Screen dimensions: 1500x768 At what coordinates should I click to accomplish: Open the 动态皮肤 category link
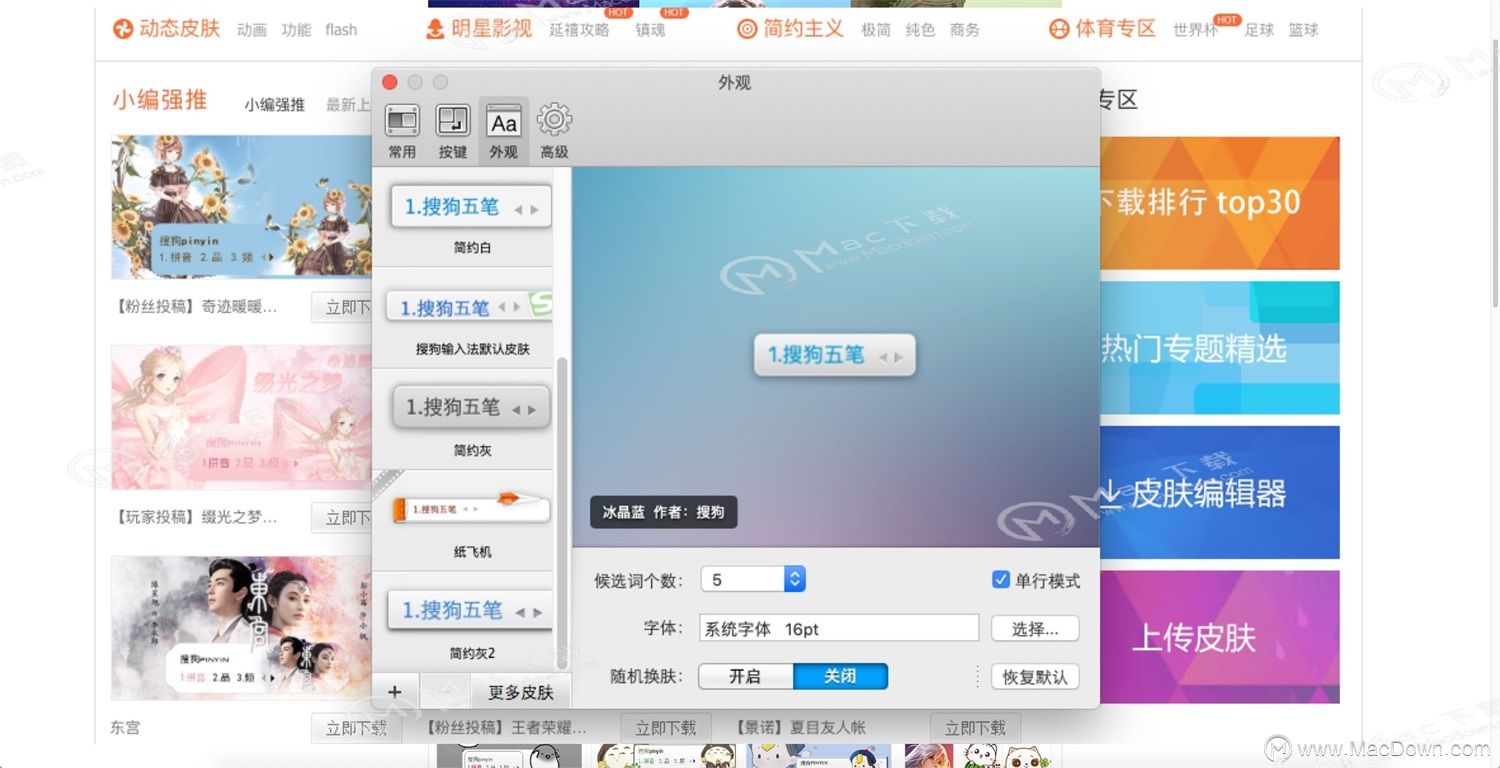(179, 29)
